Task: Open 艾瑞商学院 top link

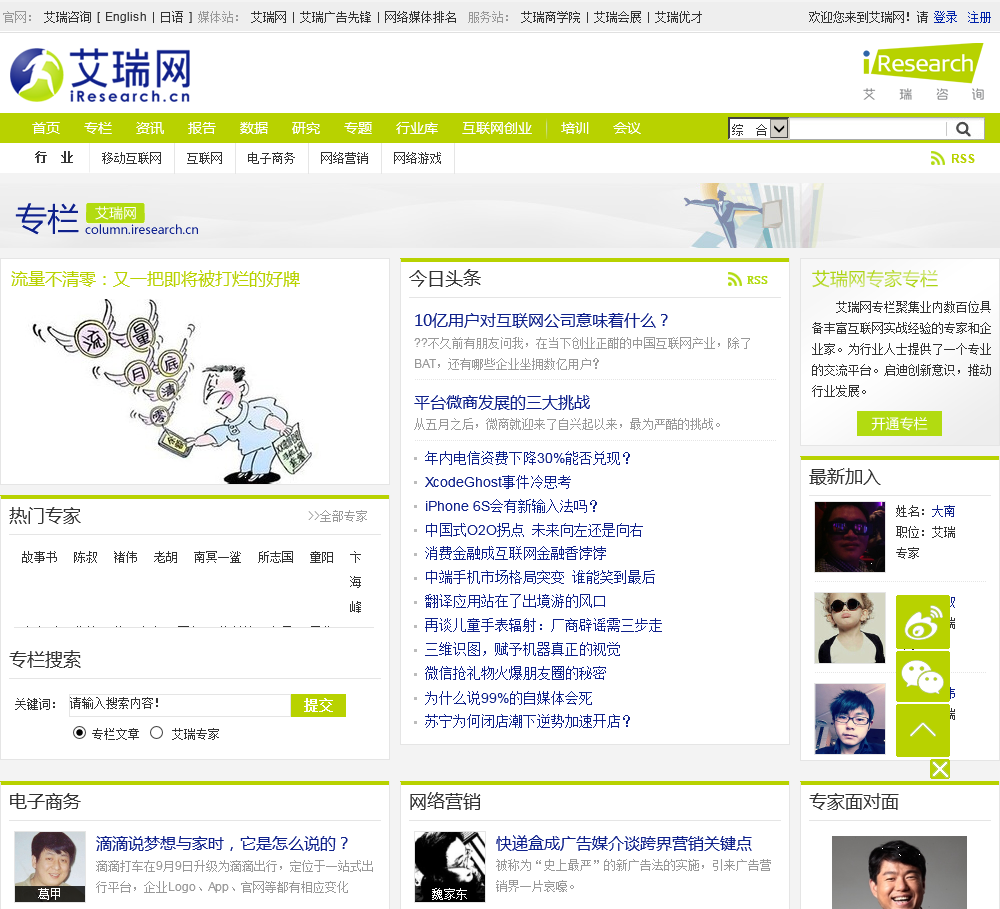Action: pyautogui.click(x=550, y=17)
